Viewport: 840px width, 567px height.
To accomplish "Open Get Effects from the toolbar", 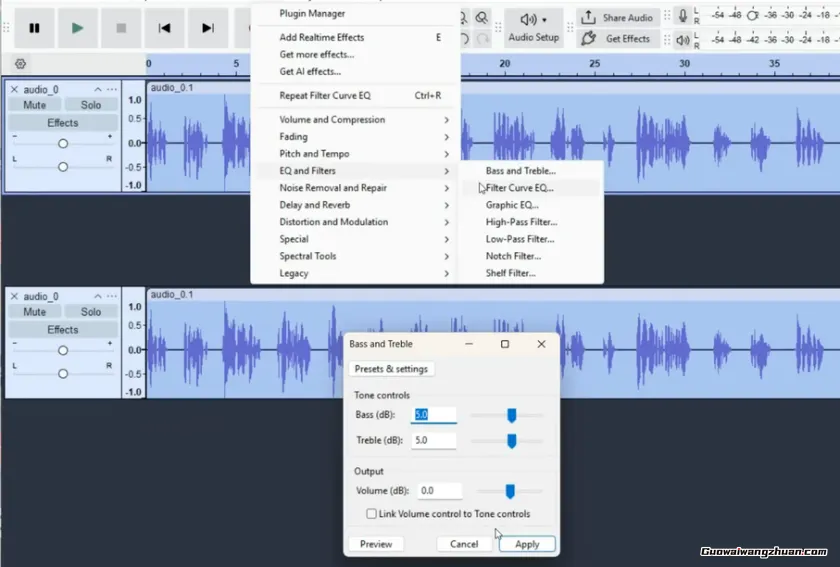I will tap(616, 39).
